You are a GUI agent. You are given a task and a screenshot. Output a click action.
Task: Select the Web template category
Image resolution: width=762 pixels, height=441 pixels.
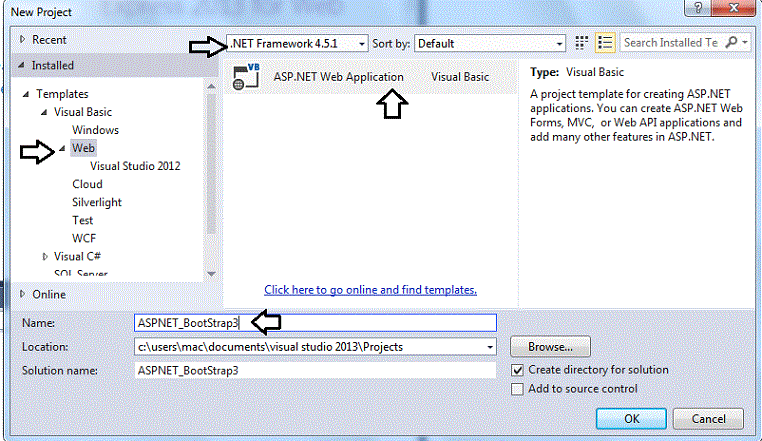tap(83, 148)
